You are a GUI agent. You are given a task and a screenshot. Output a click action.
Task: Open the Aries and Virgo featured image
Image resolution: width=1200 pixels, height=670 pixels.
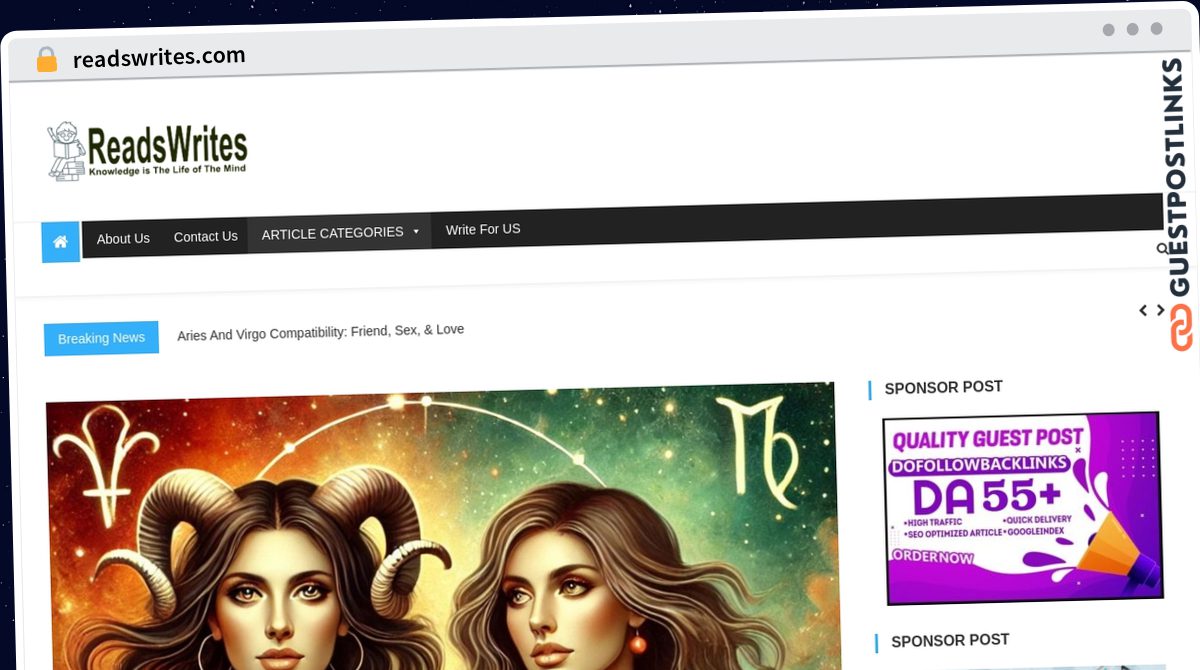(441, 527)
